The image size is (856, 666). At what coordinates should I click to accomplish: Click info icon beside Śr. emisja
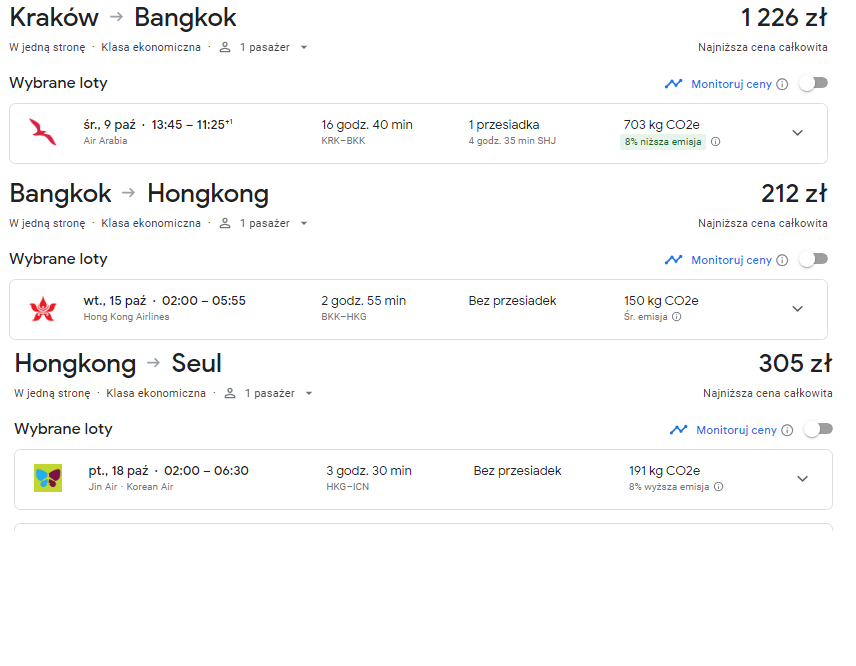click(x=676, y=317)
